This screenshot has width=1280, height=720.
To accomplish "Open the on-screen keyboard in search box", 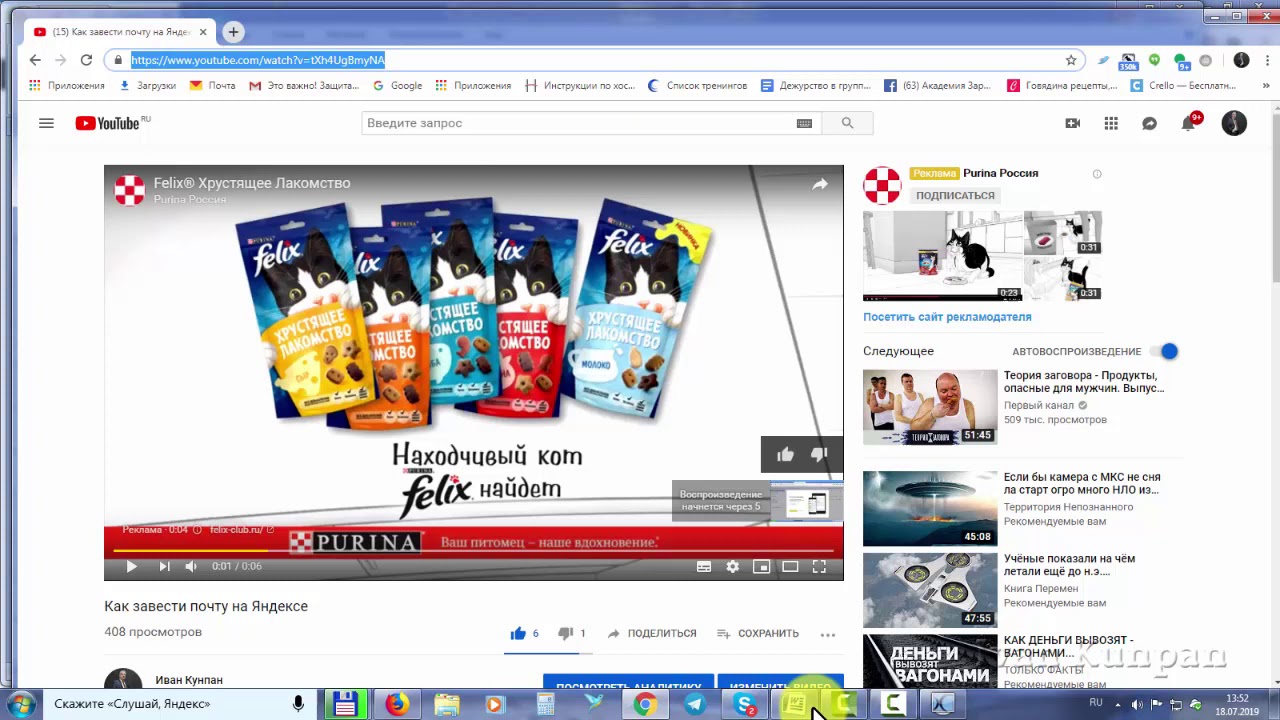I will point(804,123).
